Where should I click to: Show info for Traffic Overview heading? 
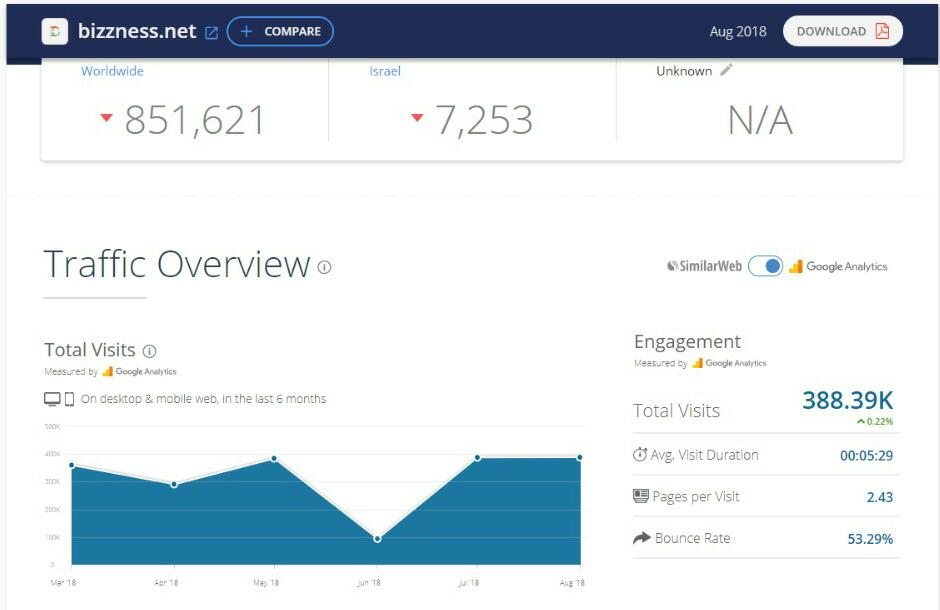point(324,267)
